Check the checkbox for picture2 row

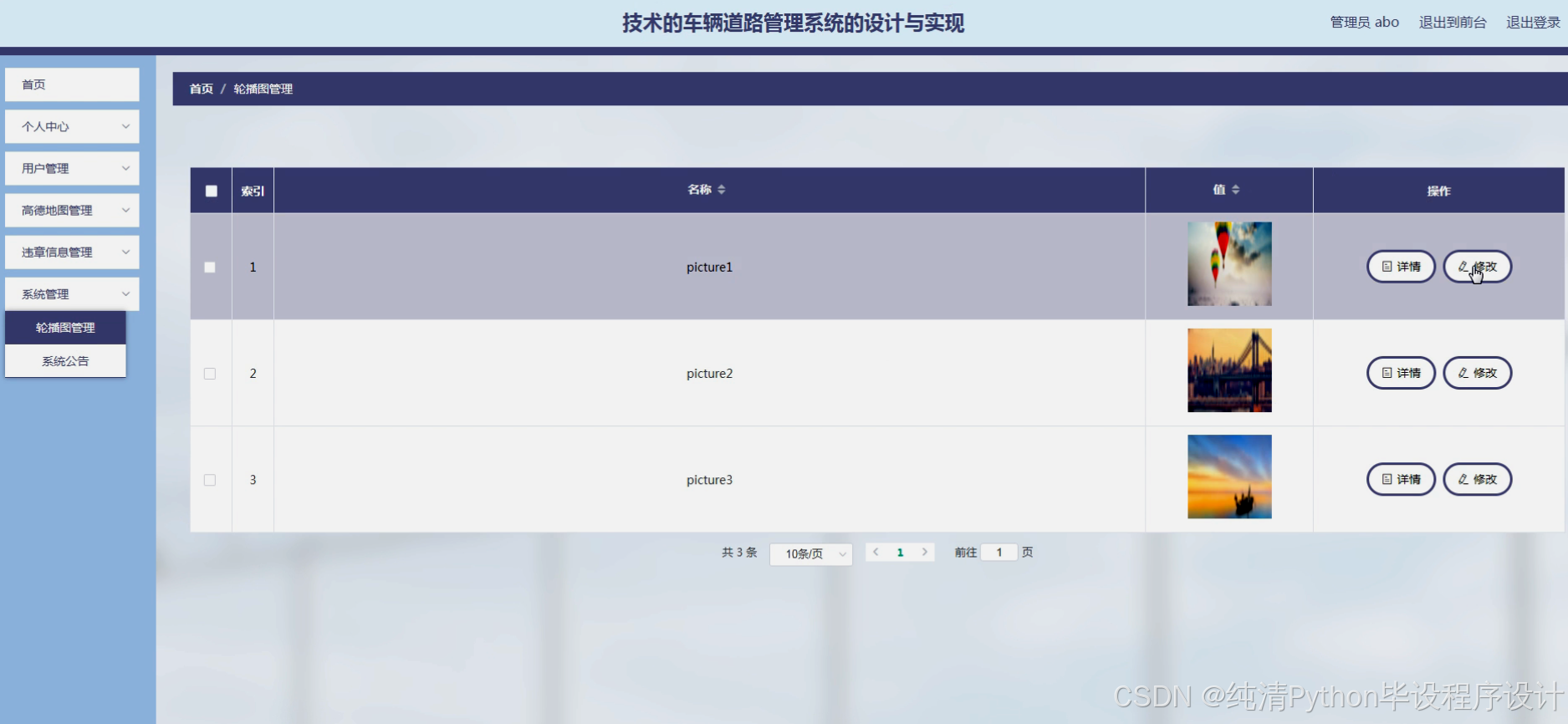tap(210, 374)
